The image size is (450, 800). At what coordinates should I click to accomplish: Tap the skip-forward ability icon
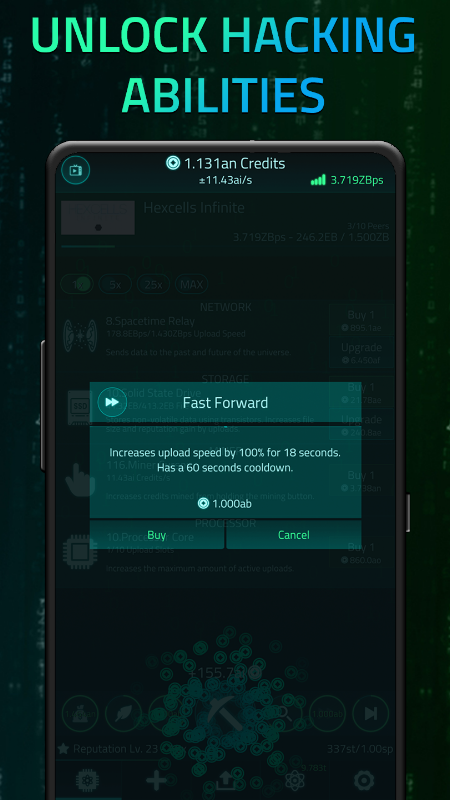pos(370,713)
